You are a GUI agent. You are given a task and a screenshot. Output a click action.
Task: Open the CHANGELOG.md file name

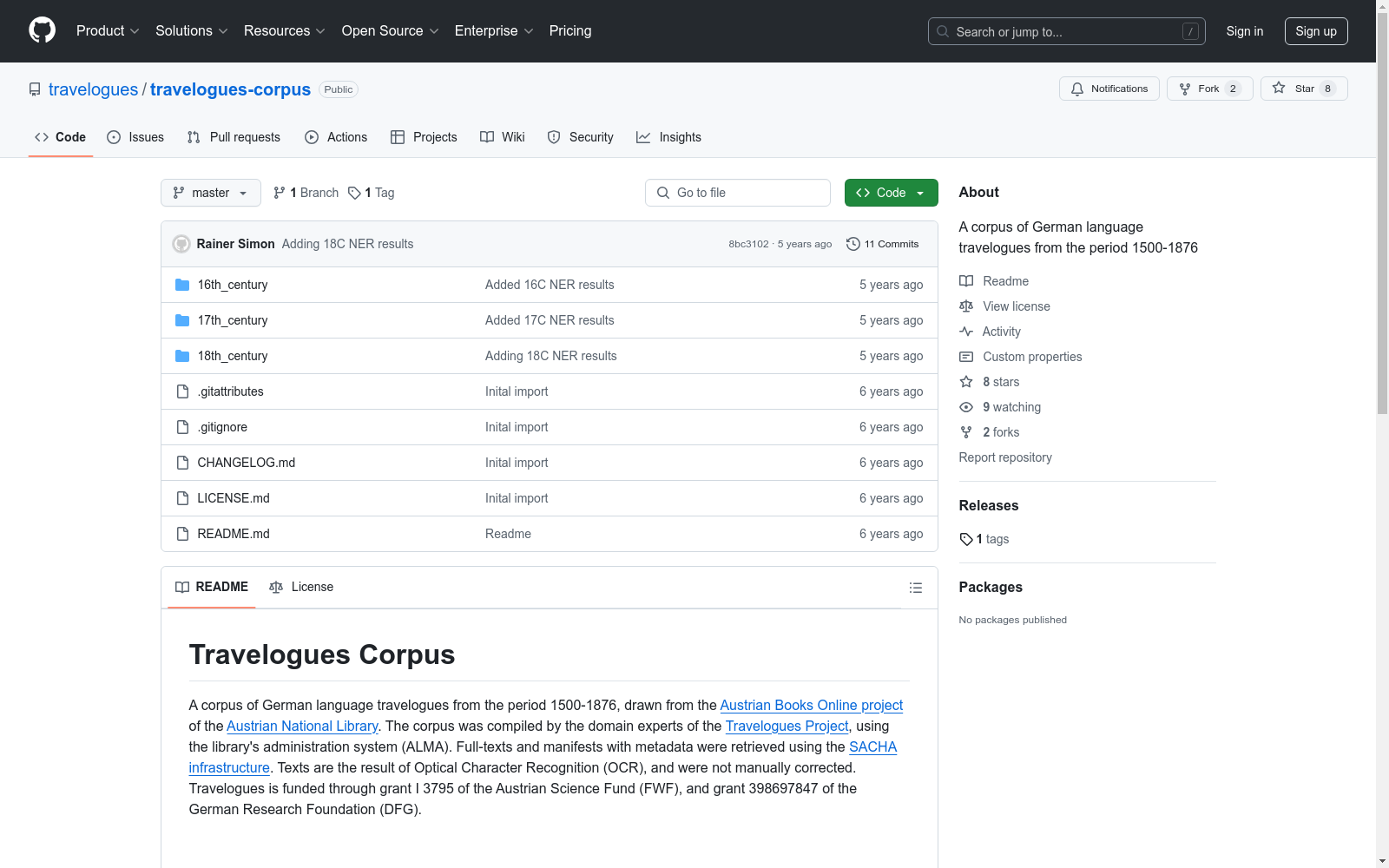(247, 463)
